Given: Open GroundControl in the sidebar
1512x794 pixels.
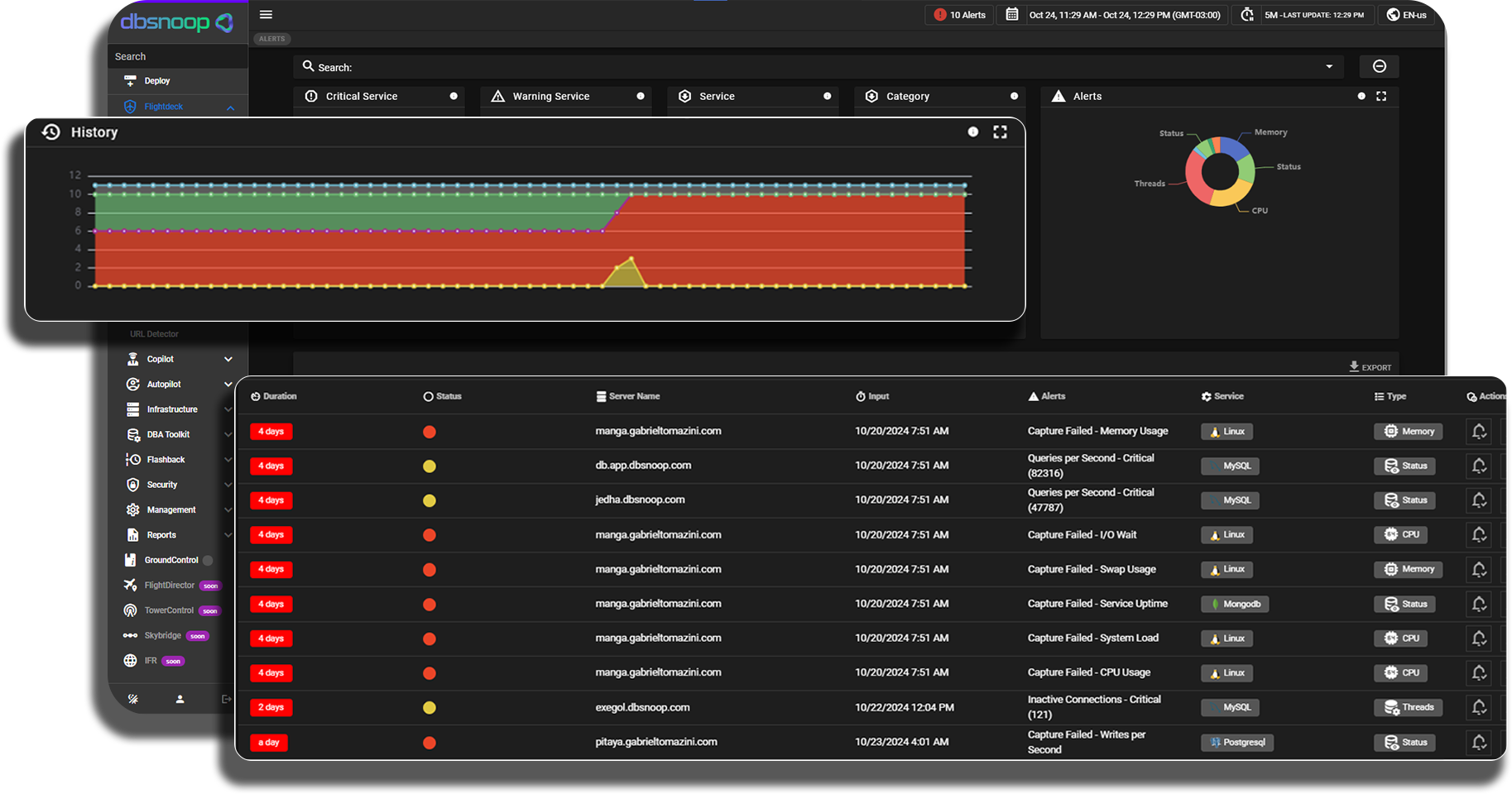Looking at the screenshot, I should (x=170, y=560).
